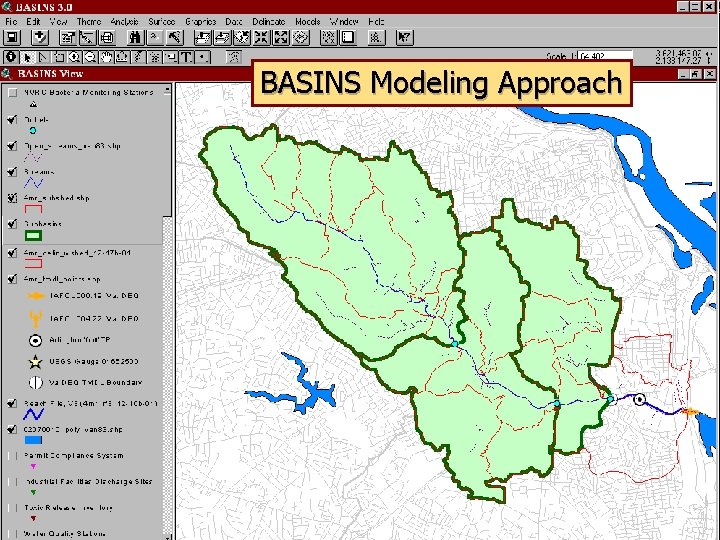Select the Zoom Out magnifier tool
This screenshot has width=720, height=540.
(x=90, y=57)
